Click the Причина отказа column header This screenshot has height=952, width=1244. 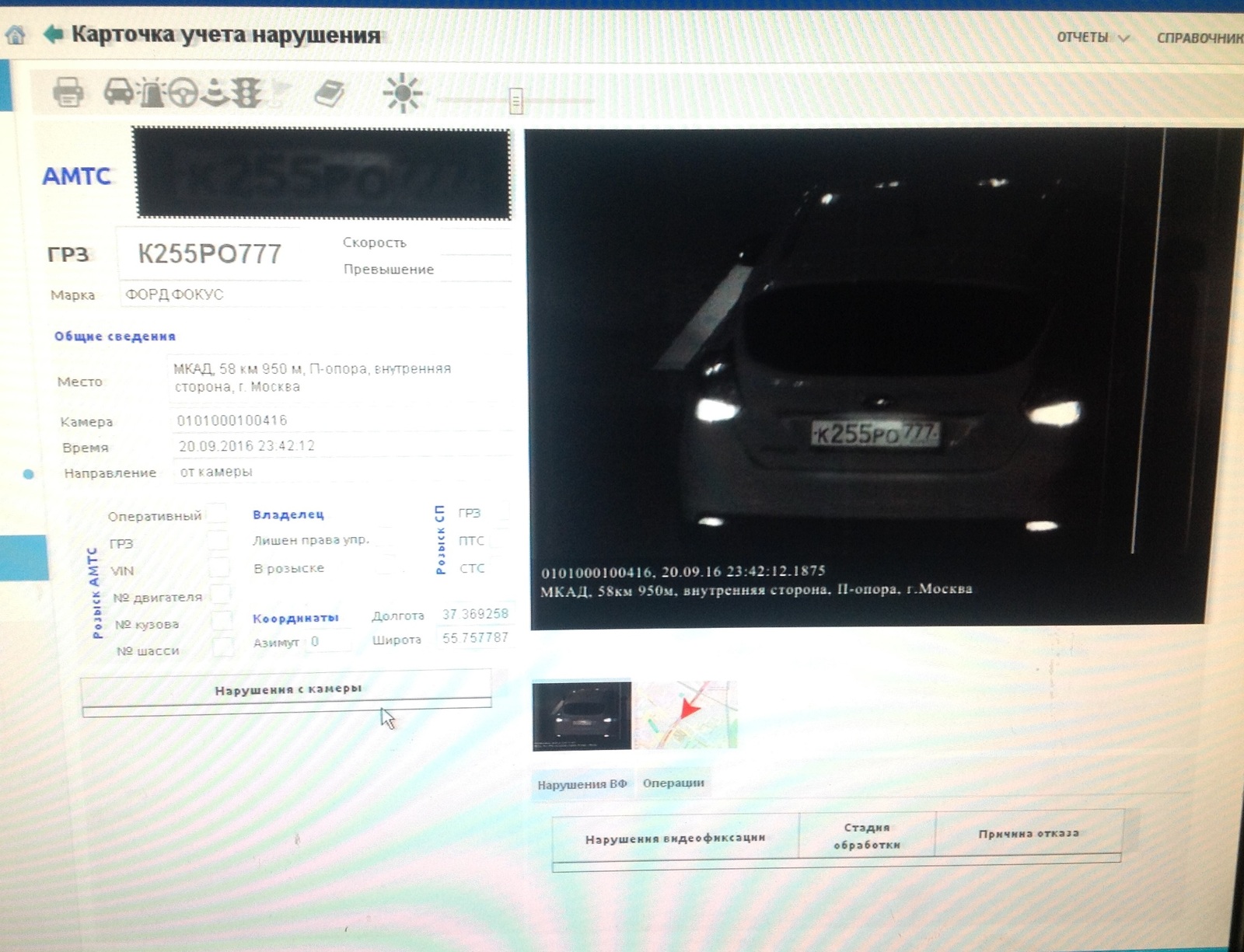coord(1029,833)
